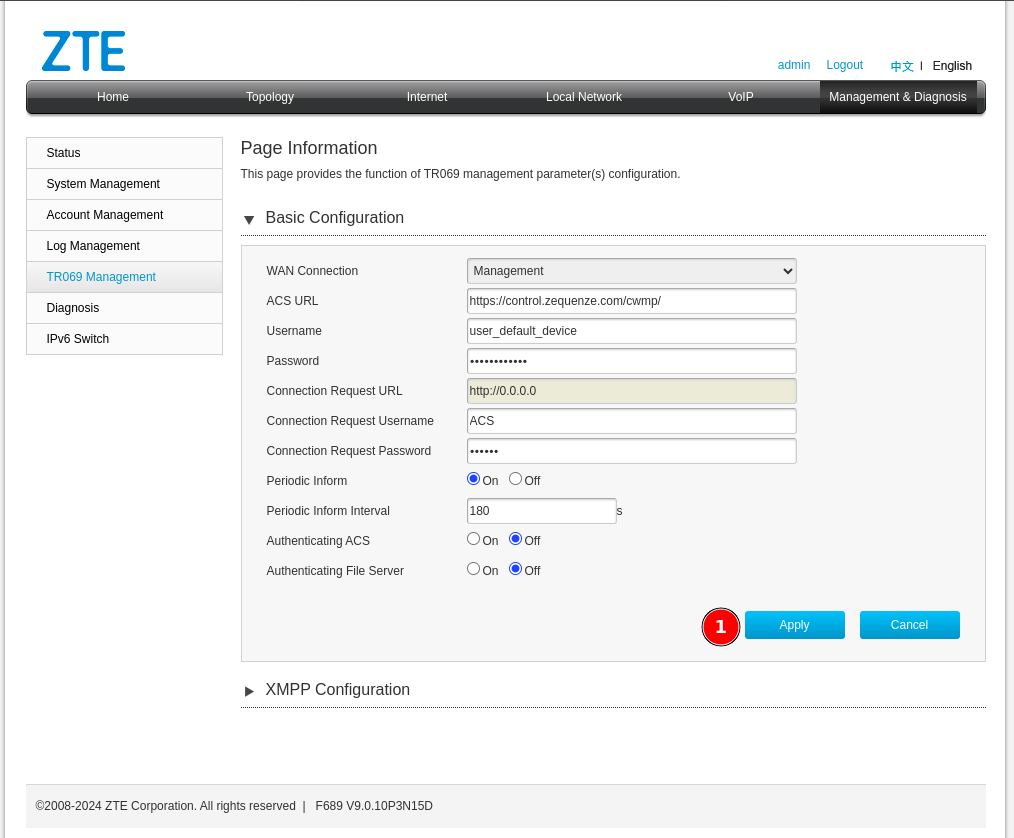Image resolution: width=1014 pixels, height=838 pixels.
Task: Switch language to 中文
Action: point(902,66)
